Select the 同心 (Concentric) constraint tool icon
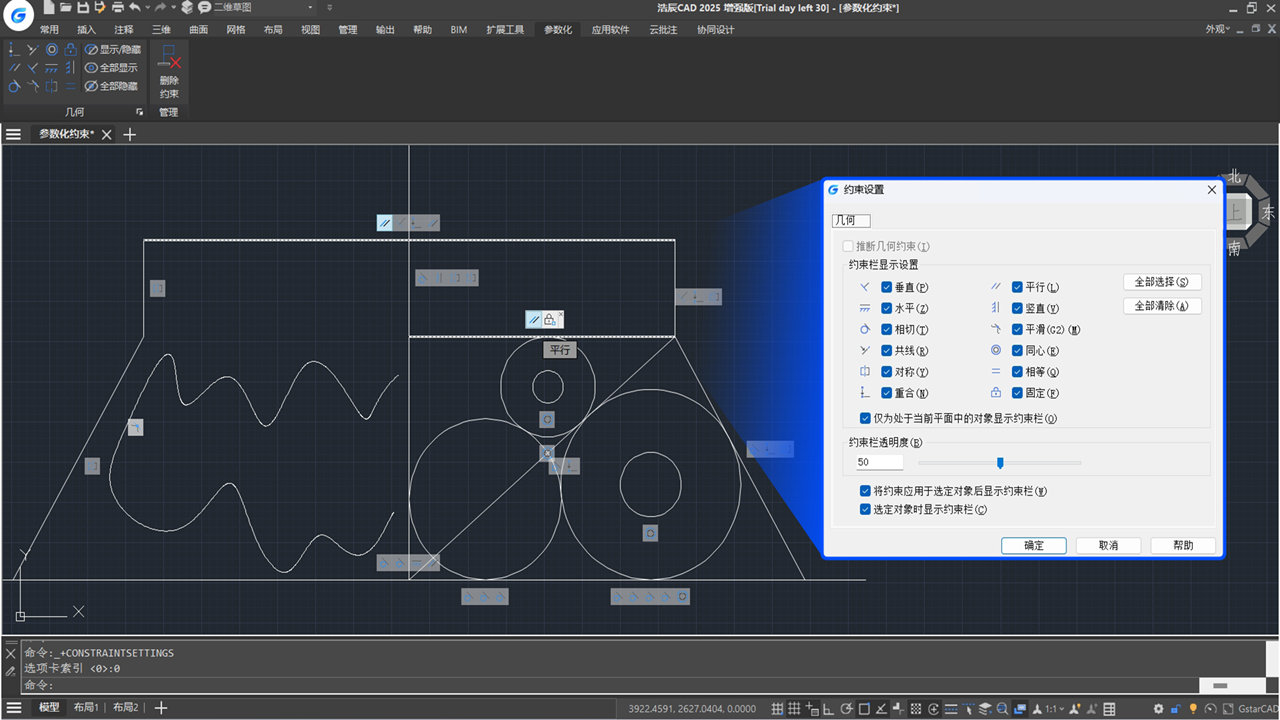This screenshot has width=1280, height=720. tap(995, 350)
